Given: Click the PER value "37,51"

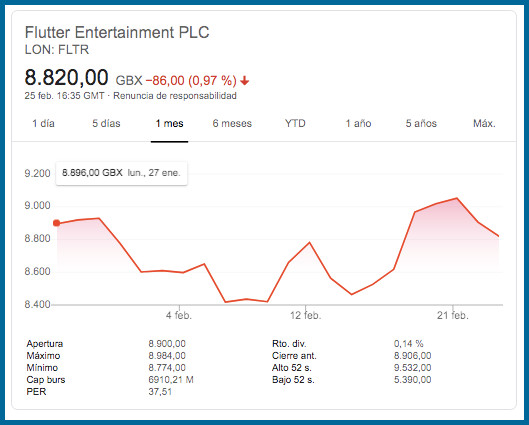Looking at the screenshot, I should point(160,392).
